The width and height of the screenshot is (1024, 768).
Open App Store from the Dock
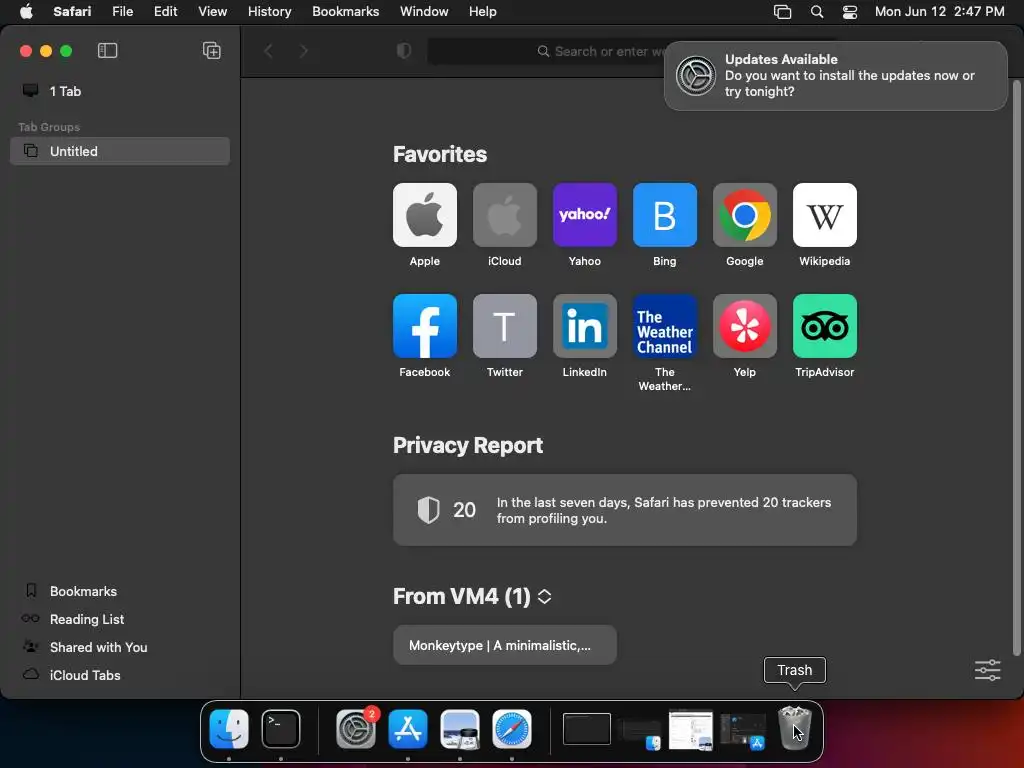(x=408, y=729)
